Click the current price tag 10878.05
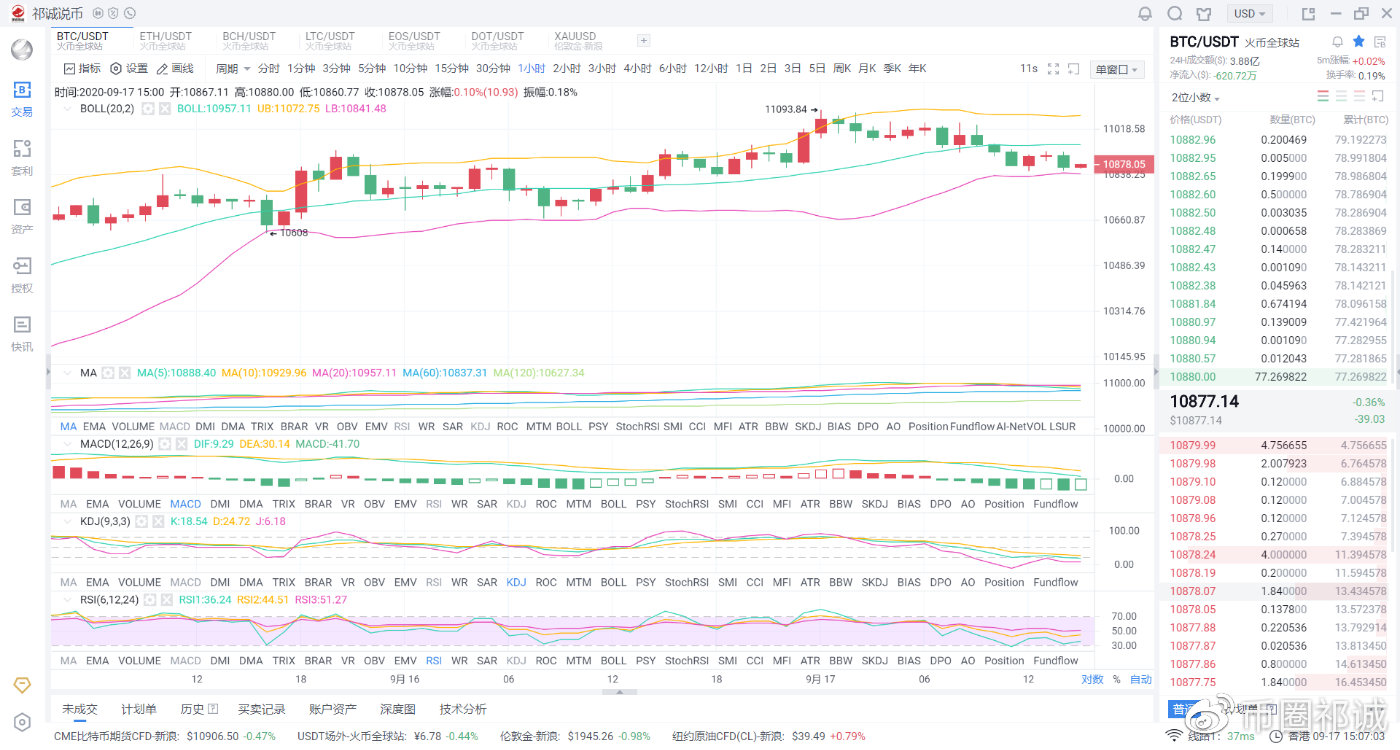This screenshot has width=1400, height=750. coord(1123,163)
